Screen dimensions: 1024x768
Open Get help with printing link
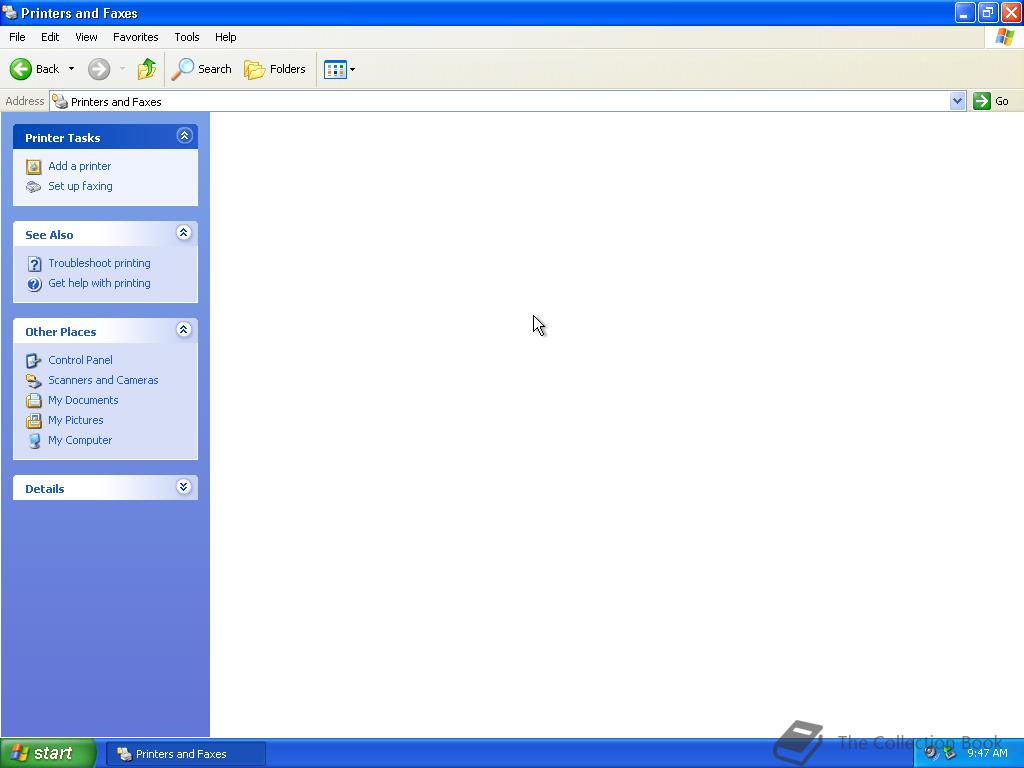click(x=99, y=283)
